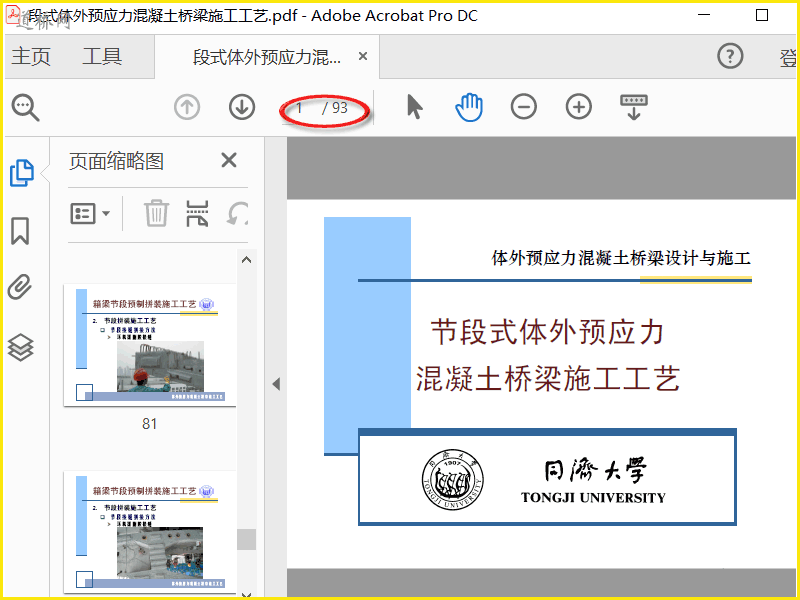800x600 pixels.
Task: Open the help question mark menu
Action: click(x=730, y=56)
